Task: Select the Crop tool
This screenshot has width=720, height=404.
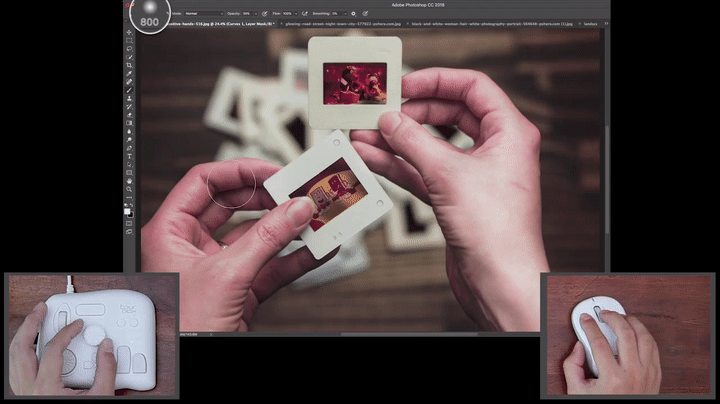Action: point(129,65)
